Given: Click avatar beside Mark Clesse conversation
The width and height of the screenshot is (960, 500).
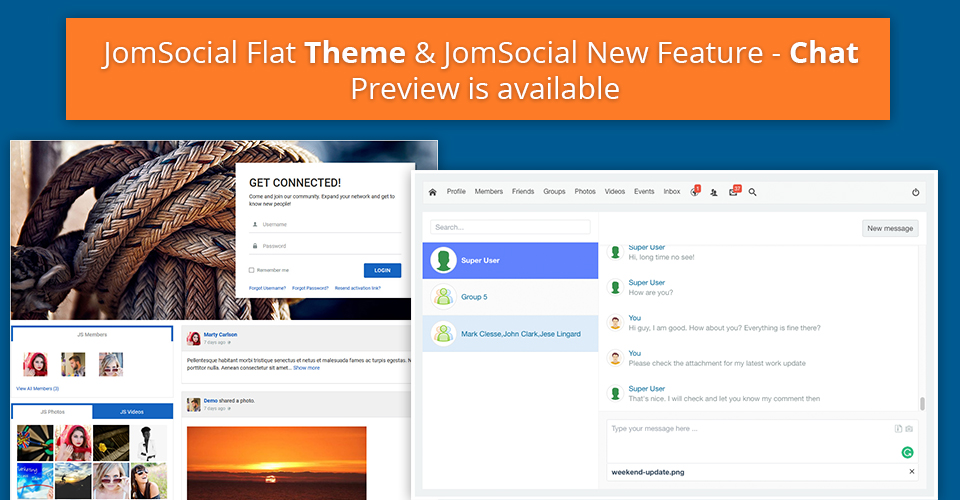Looking at the screenshot, I should click(x=443, y=334).
